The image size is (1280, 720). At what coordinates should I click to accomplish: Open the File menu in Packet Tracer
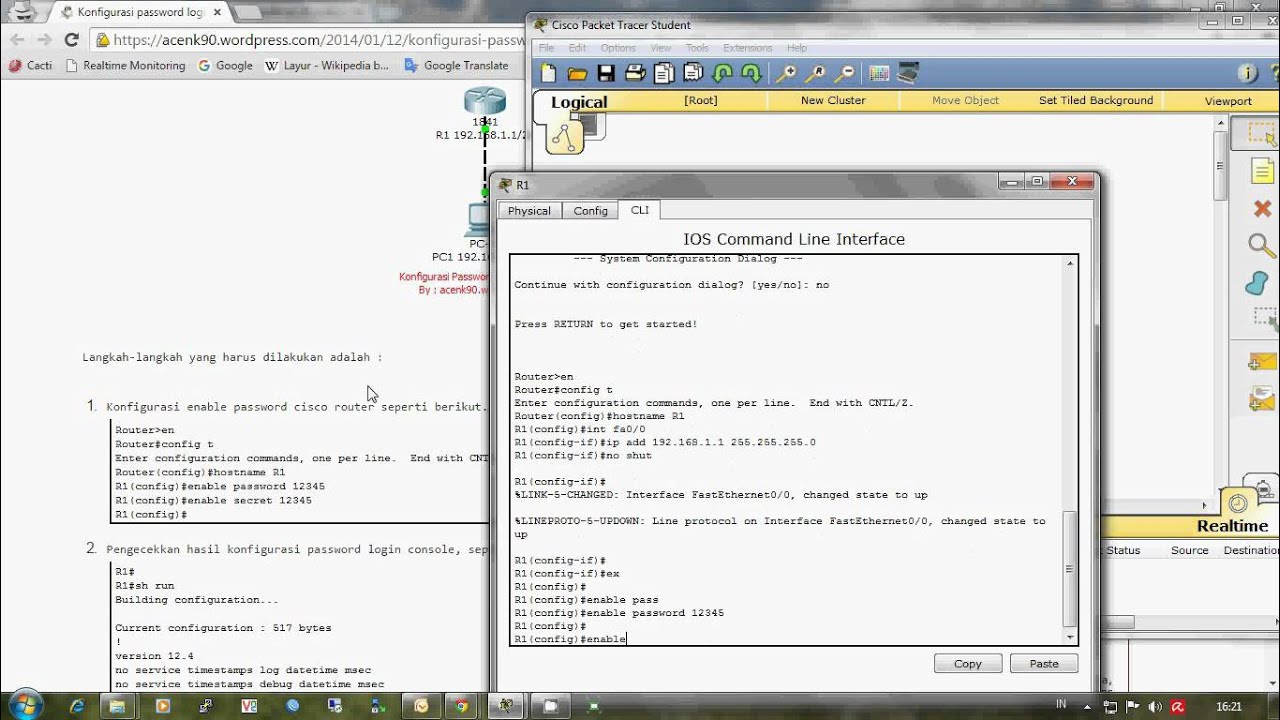pyautogui.click(x=546, y=48)
